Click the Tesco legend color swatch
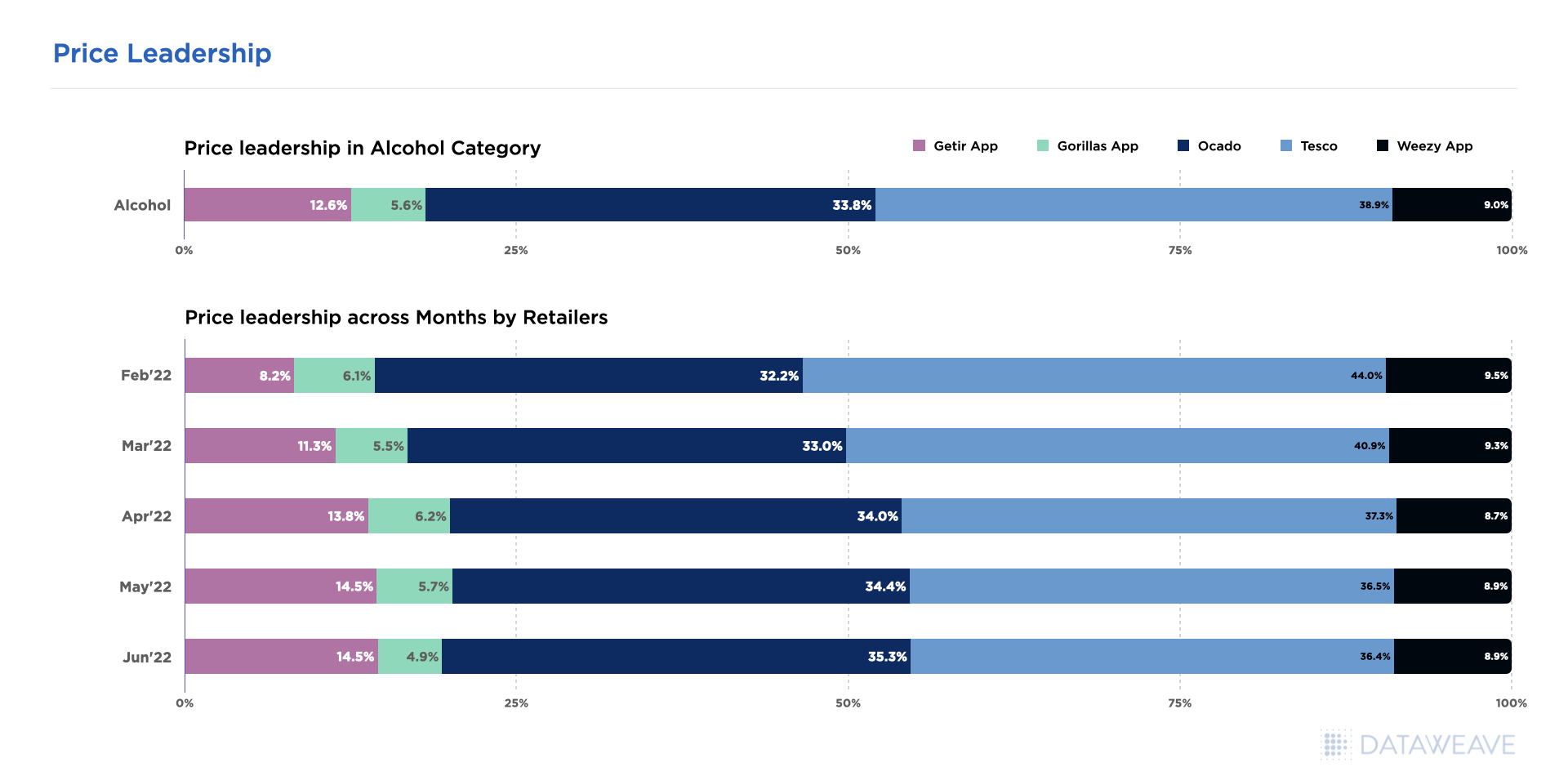This screenshot has height=776, width=1568. point(1285,146)
